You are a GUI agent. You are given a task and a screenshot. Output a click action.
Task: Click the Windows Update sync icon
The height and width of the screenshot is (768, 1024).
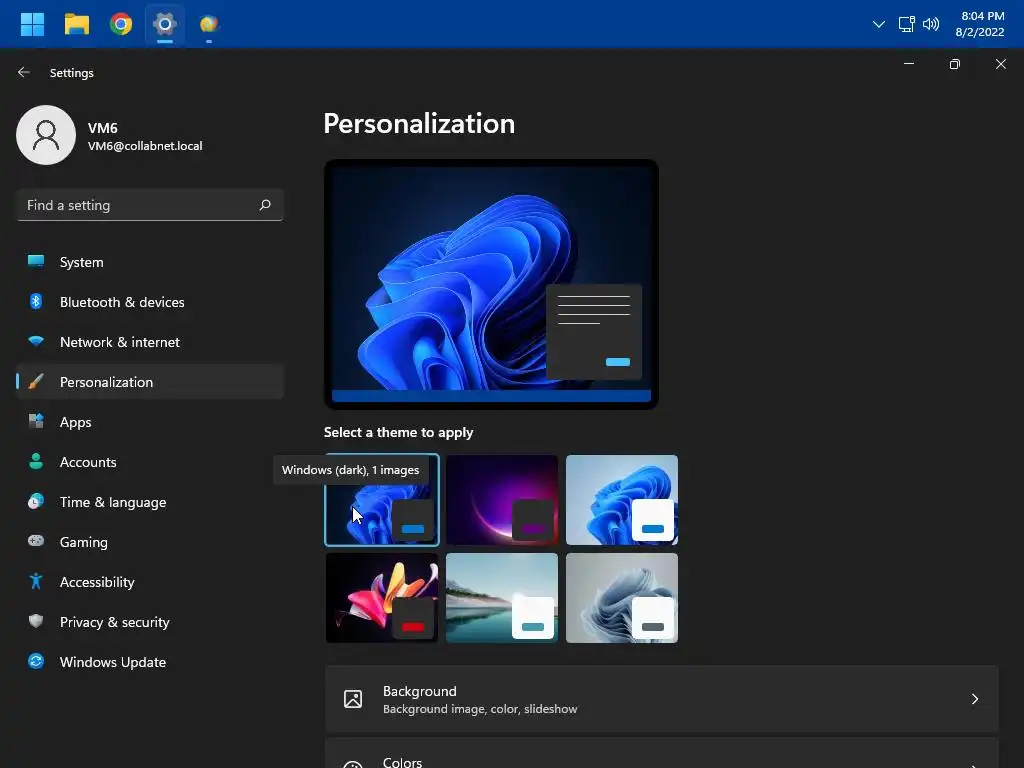[36, 662]
